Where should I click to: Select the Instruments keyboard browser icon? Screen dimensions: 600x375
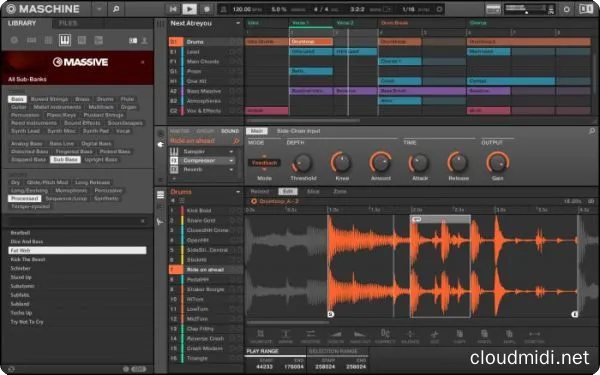65,40
